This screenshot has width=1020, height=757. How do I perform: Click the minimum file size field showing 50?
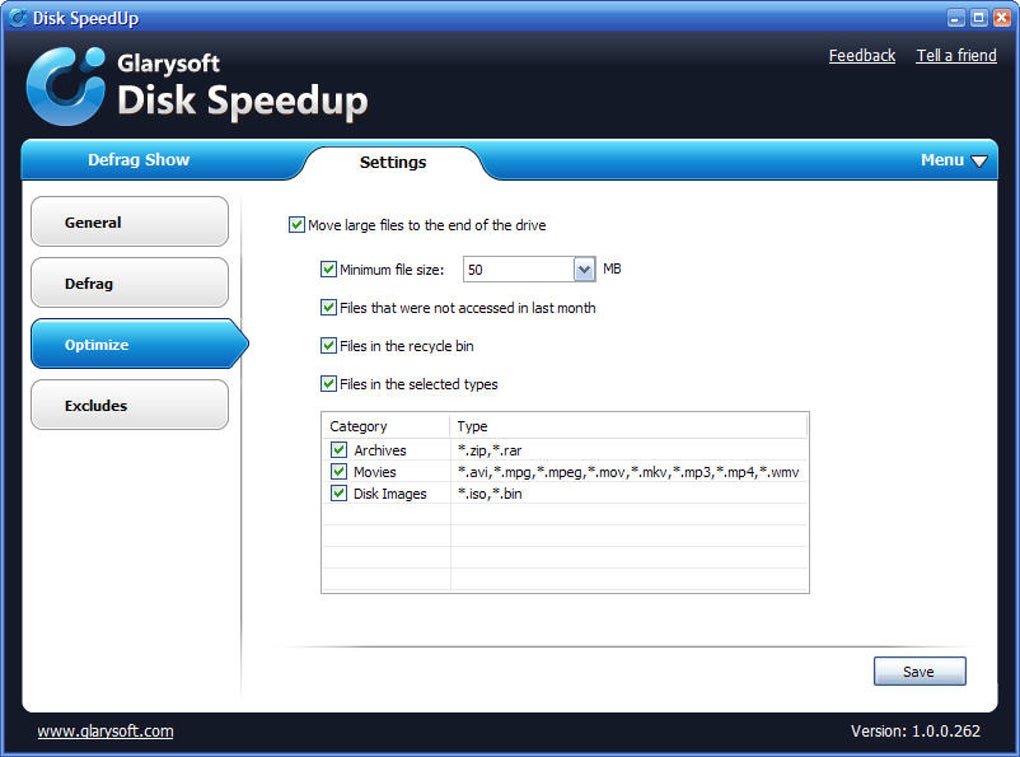pos(518,269)
